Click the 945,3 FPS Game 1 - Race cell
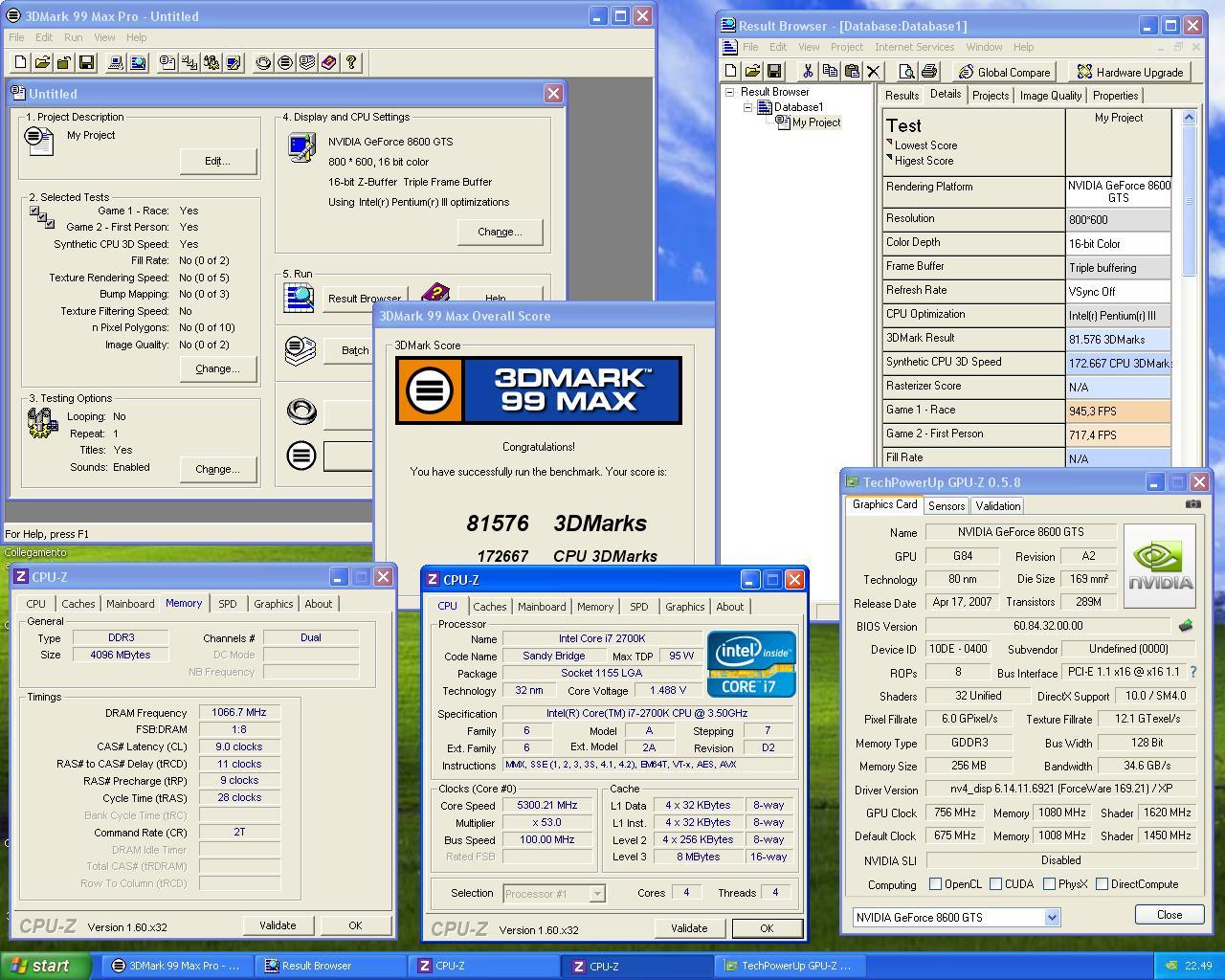 [1118, 411]
